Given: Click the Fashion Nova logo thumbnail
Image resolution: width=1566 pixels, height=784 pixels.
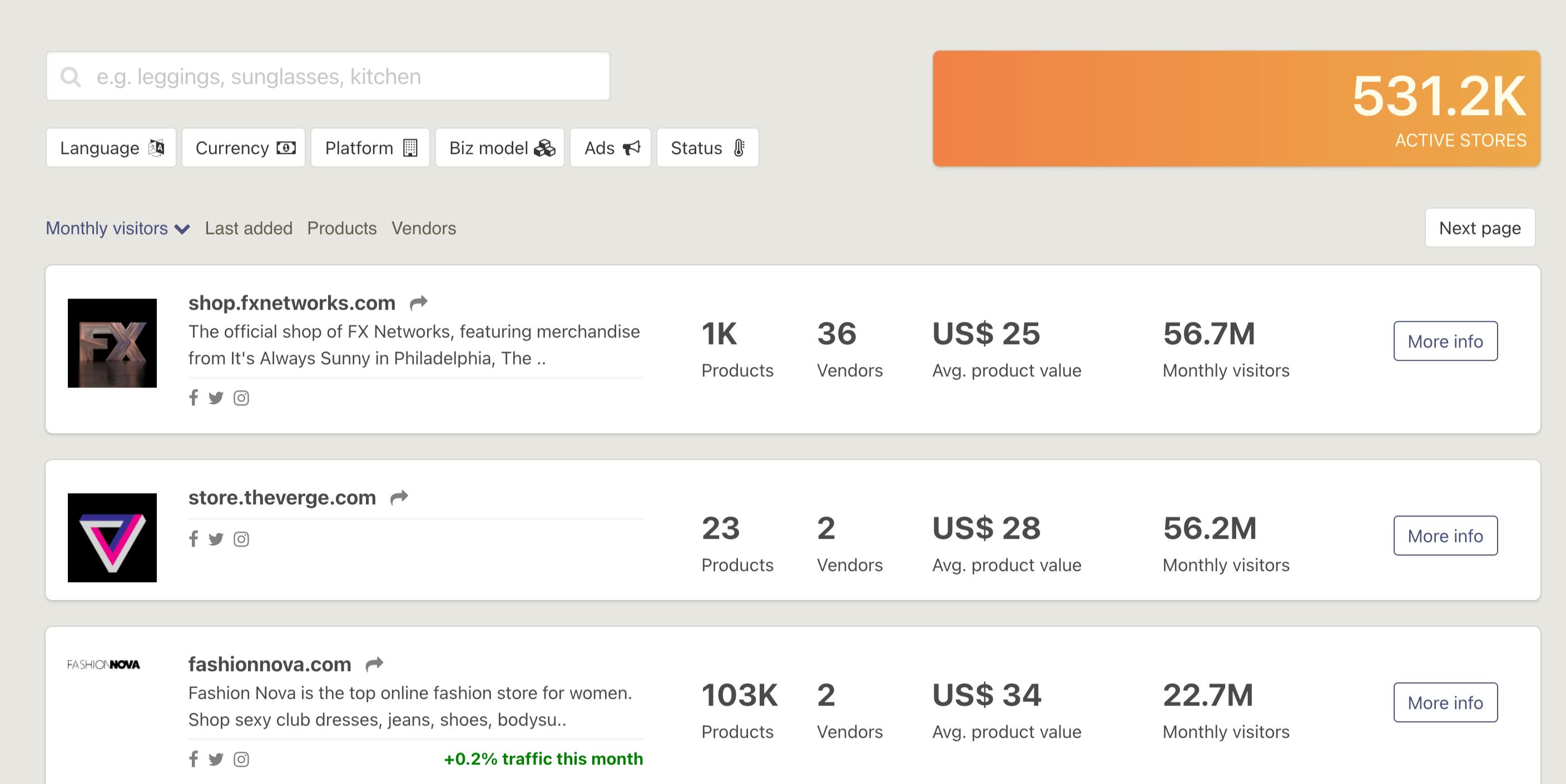Looking at the screenshot, I should click(103, 665).
